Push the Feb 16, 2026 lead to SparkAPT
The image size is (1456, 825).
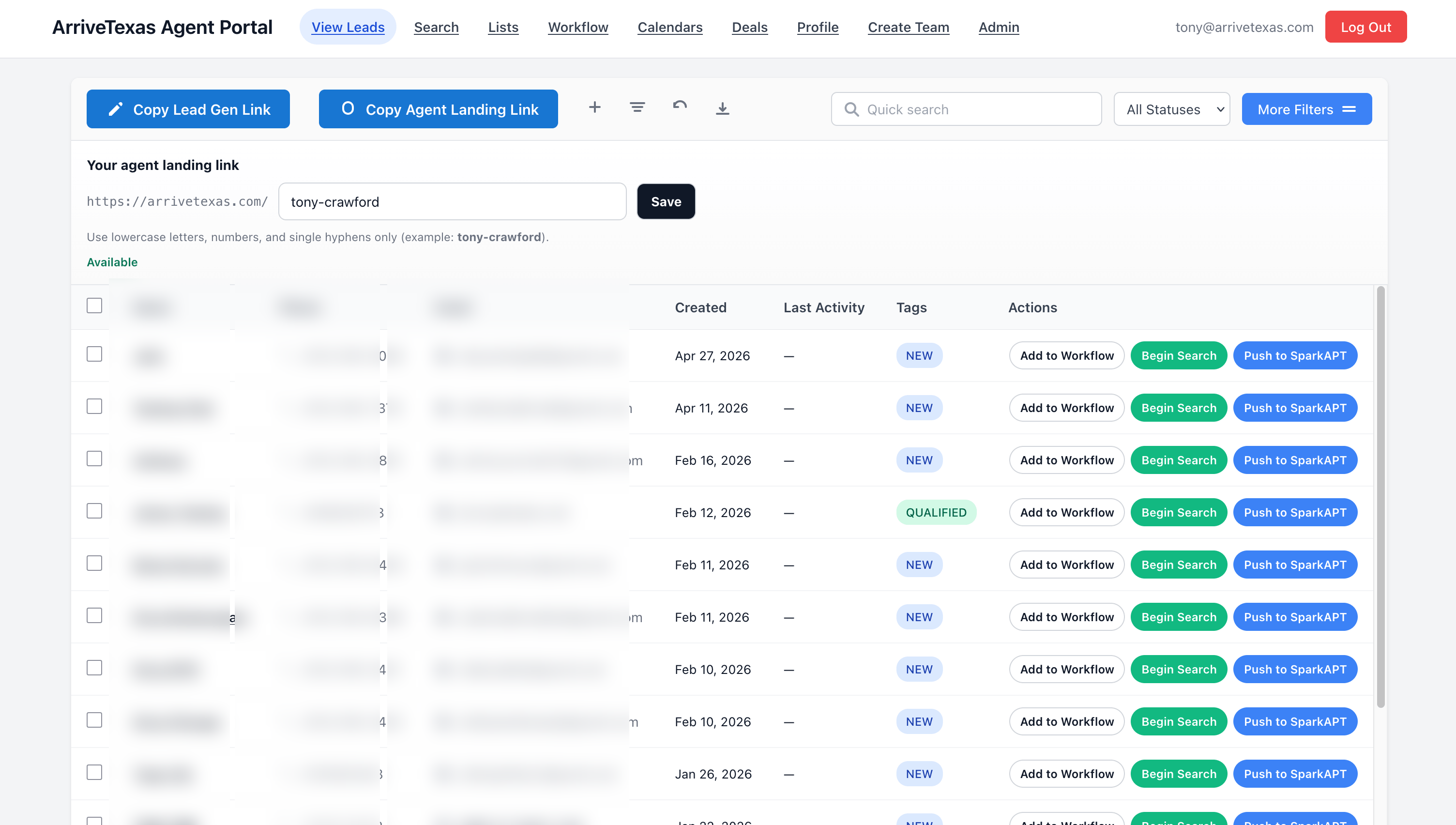(x=1295, y=459)
